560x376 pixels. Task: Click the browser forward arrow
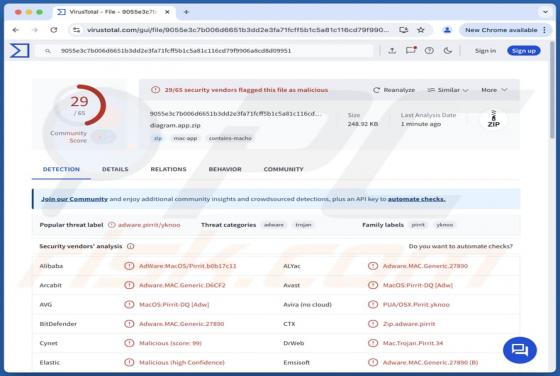point(35,30)
